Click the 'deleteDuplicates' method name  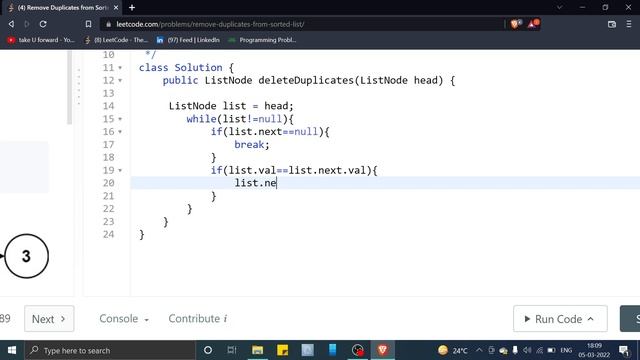click(306, 80)
